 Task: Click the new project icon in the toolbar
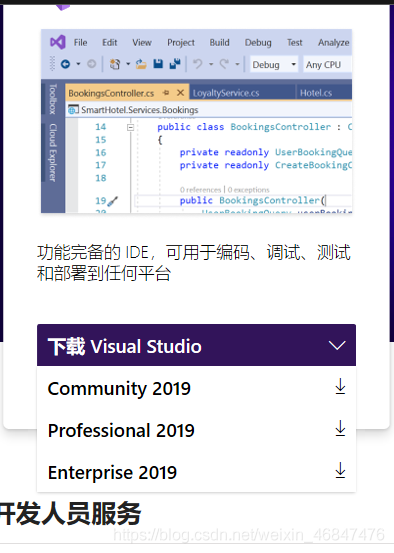point(115,64)
